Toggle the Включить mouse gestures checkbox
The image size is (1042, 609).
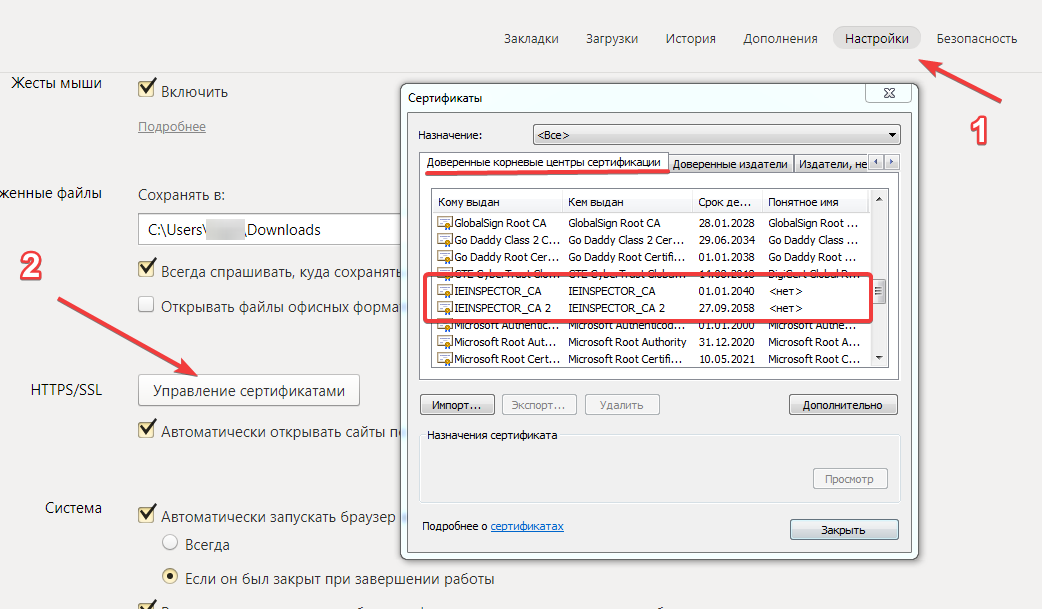pyautogui.click(x=147, y=88)
